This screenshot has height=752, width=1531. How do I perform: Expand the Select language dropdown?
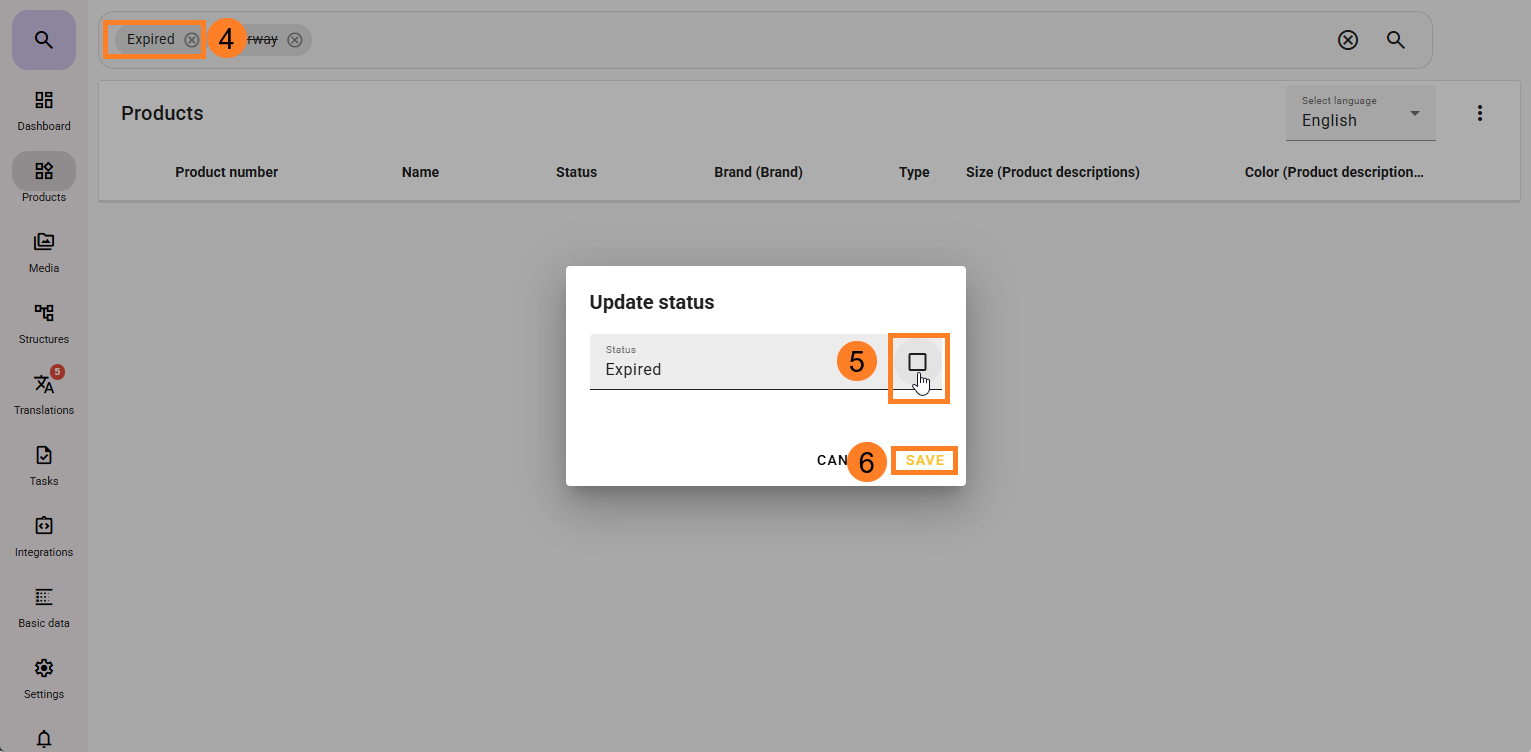pyautogui.click(x=1360, y=113)
